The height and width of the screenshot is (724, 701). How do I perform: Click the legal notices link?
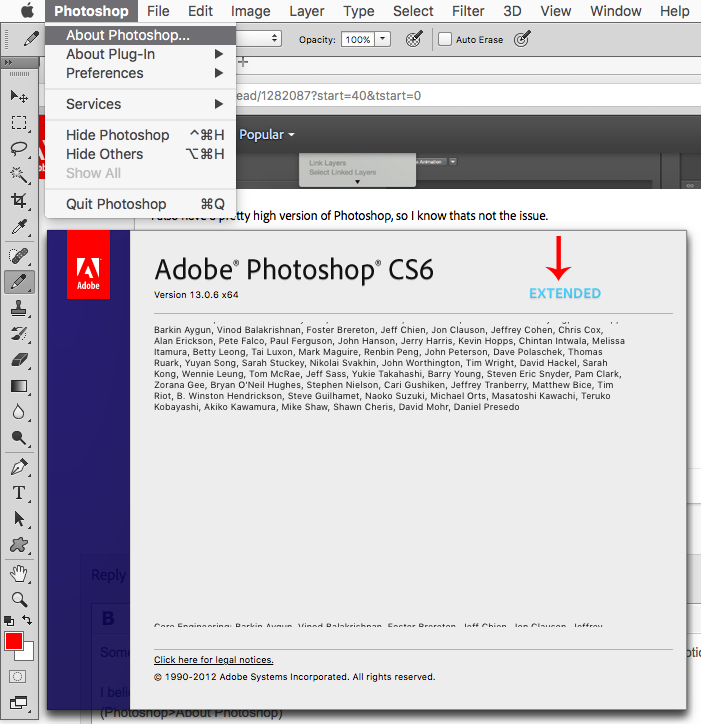click(x=213, y=660)
